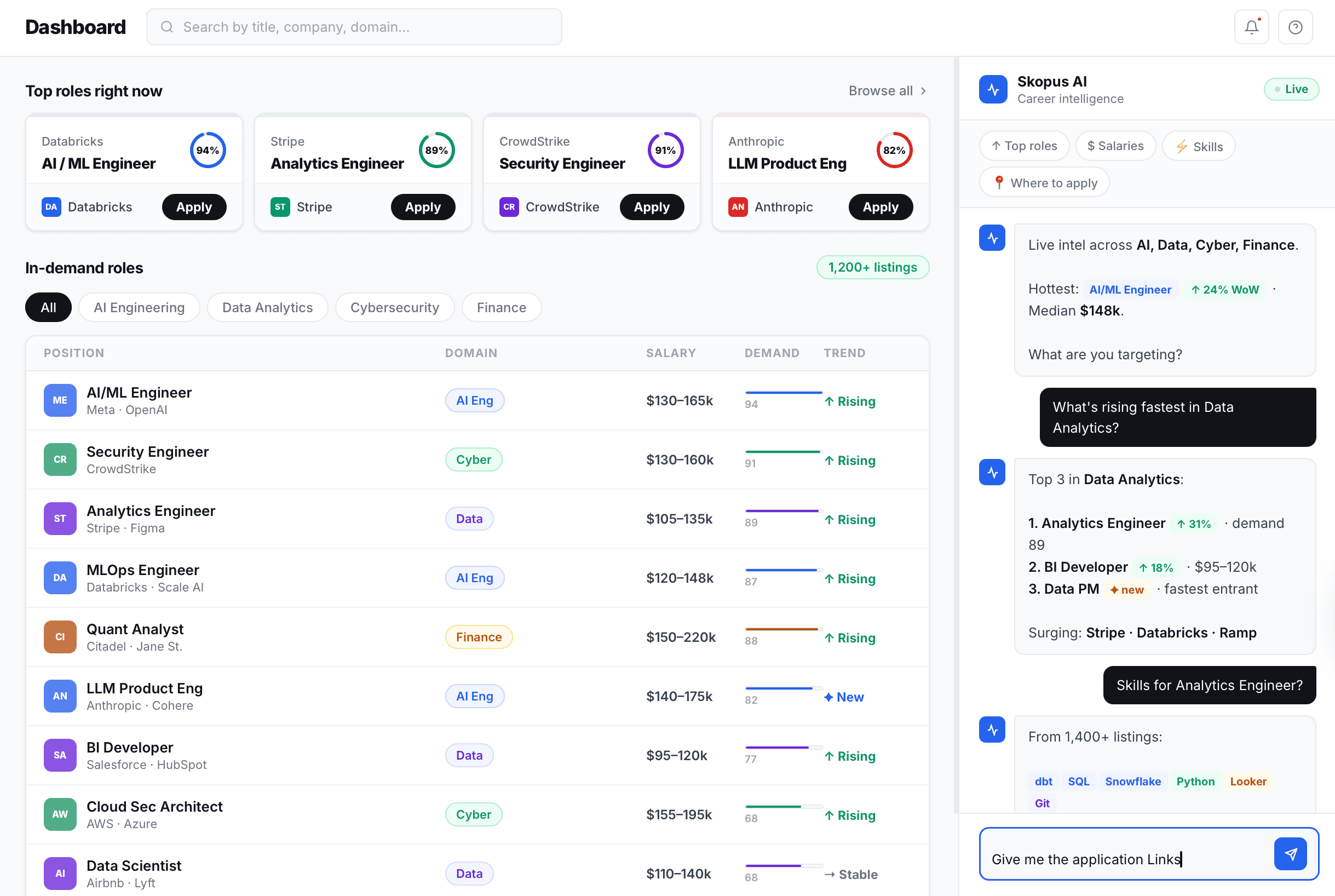Click the demand bar for AI/ML Engineer

point(784,393)
